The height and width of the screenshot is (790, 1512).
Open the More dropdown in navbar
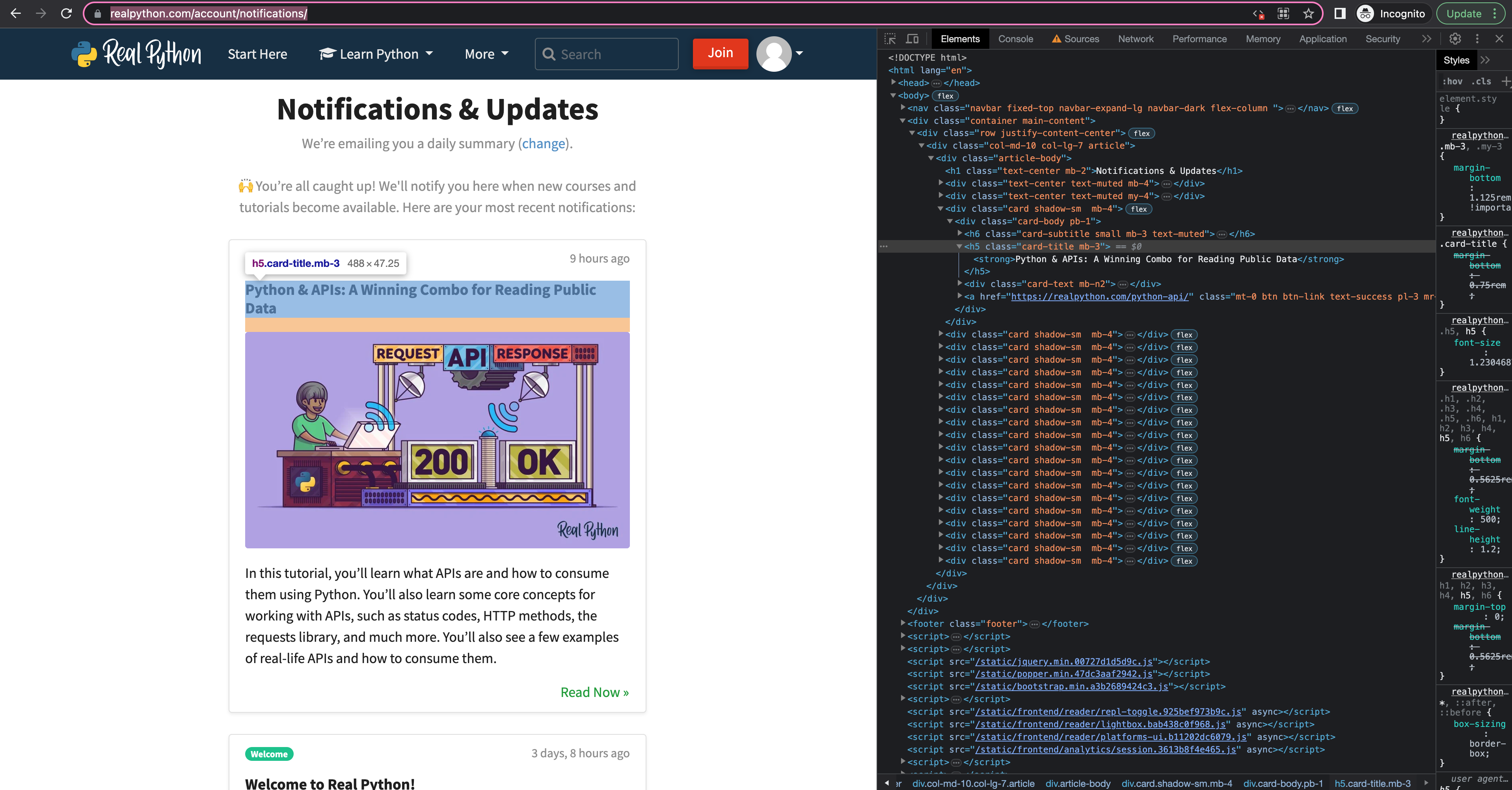point(486,54)
